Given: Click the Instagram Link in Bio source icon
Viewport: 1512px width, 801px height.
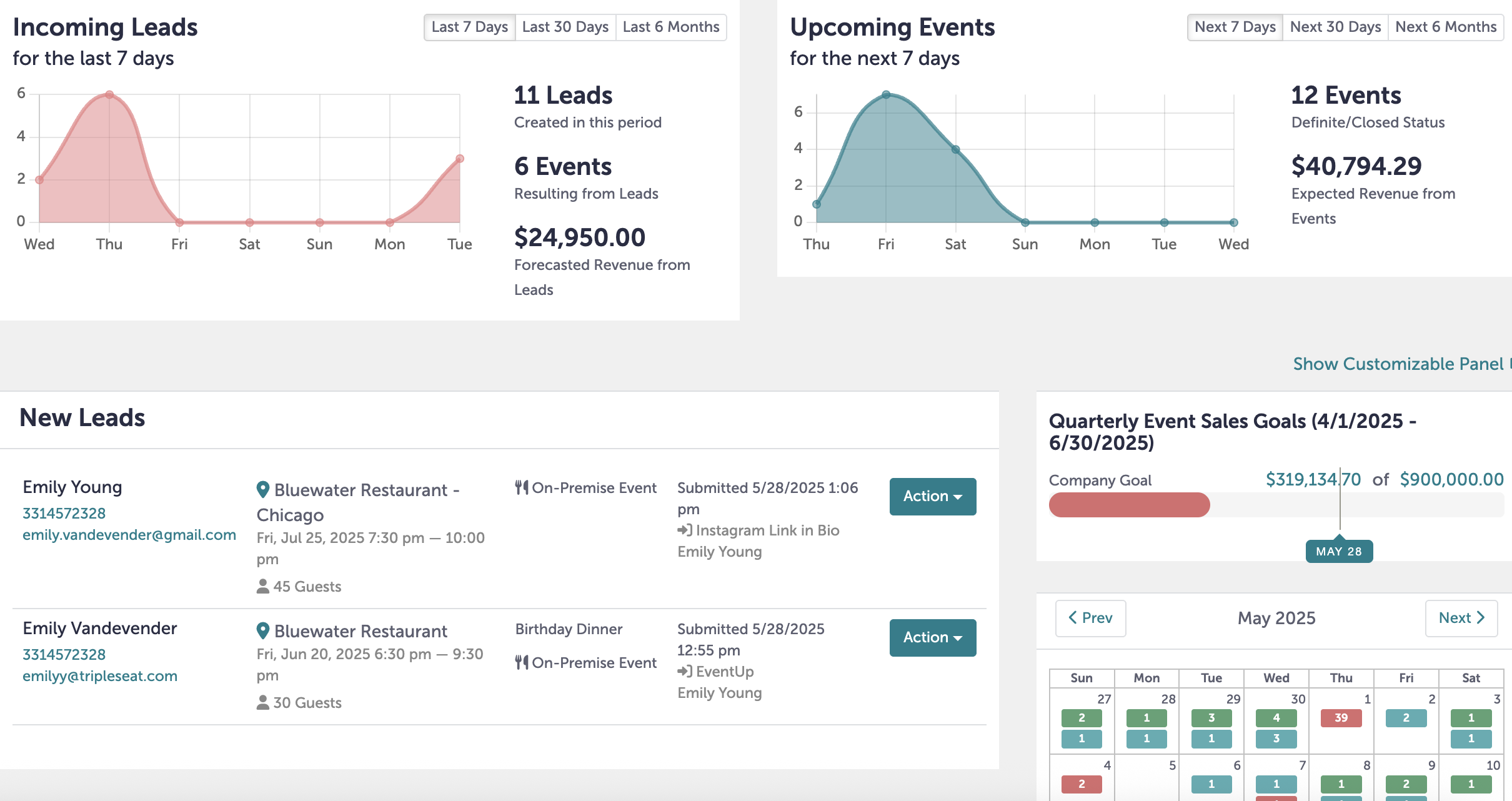Looking at the screenshot, I should point(685,530).
